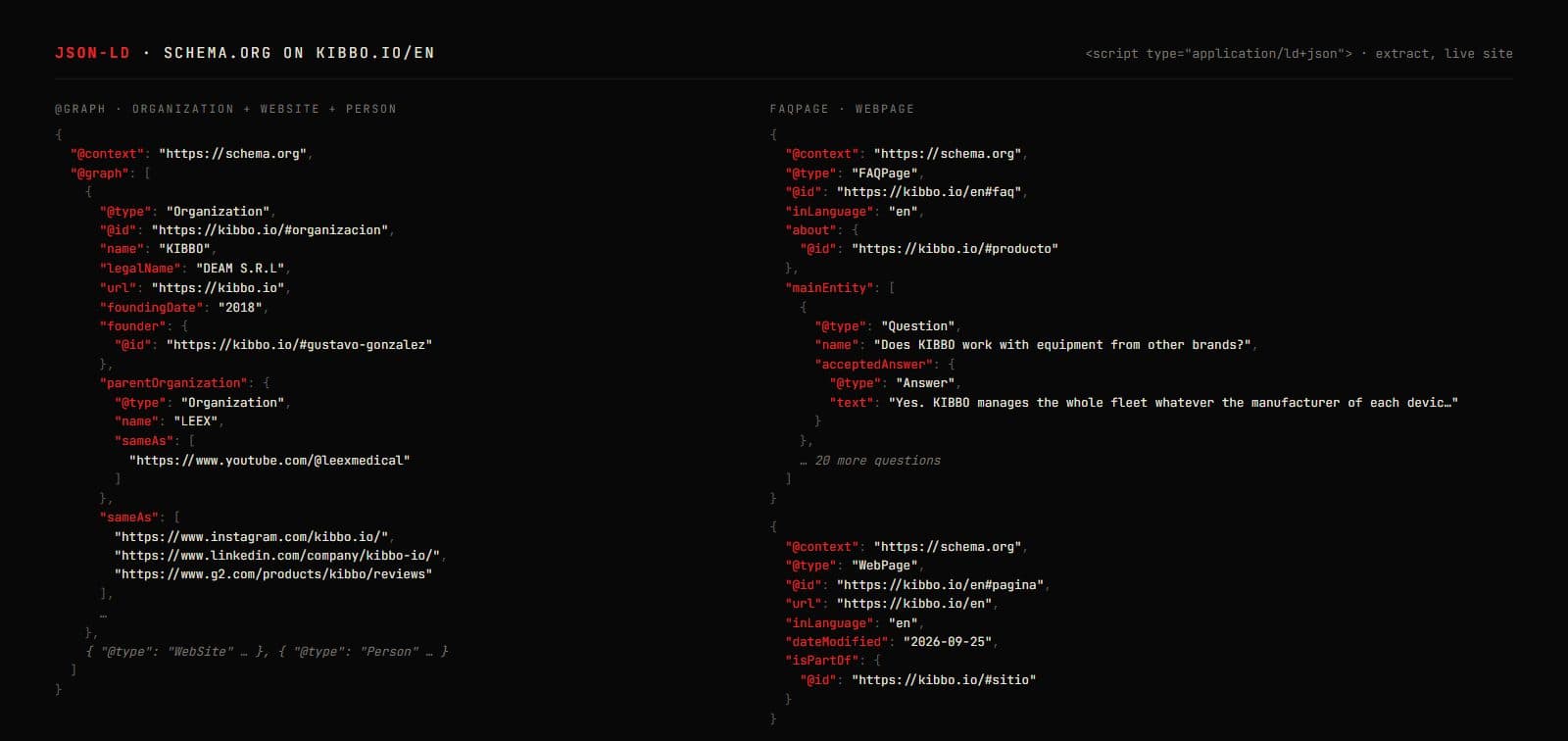The height and width of the screenshot is (741, 1568).
Task: Select the "#gustavo-gonzalez" id URL
Action: 299,345
